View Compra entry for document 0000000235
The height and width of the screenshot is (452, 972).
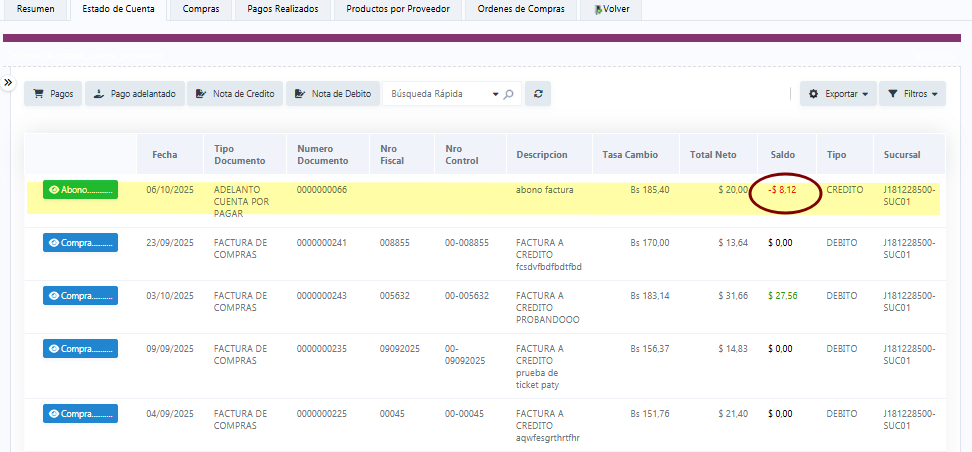click(x=80, y=349)
